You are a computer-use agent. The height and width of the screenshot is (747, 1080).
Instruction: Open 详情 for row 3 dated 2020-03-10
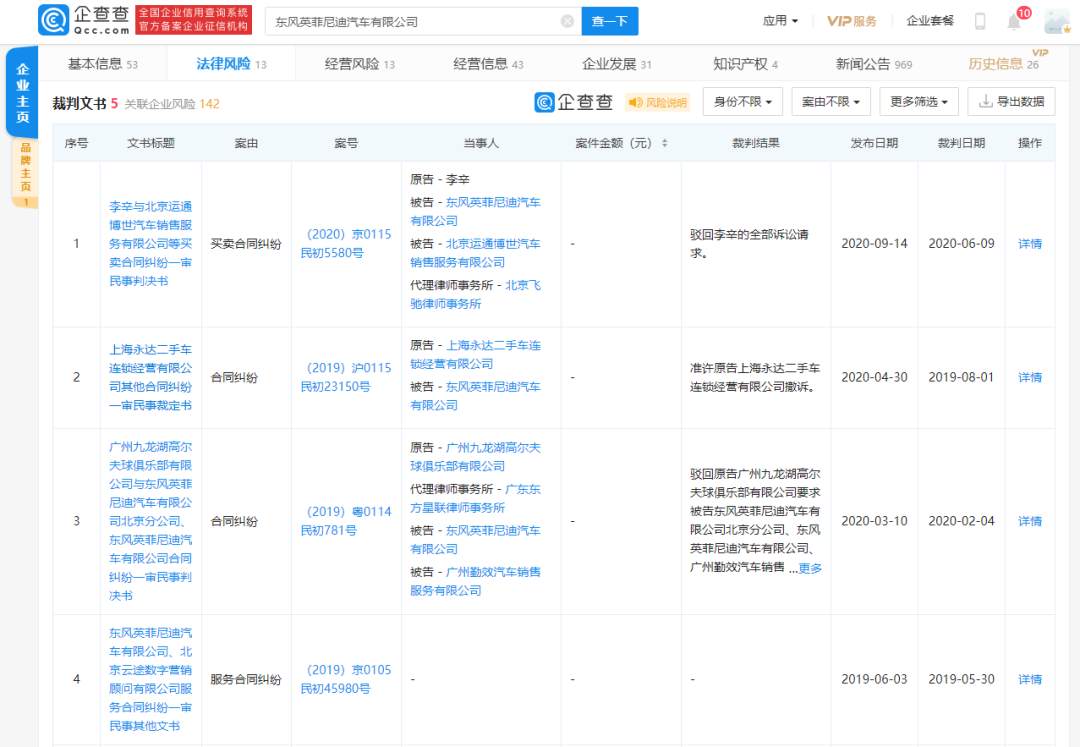pyautogui.click(x=1030, y=521)
